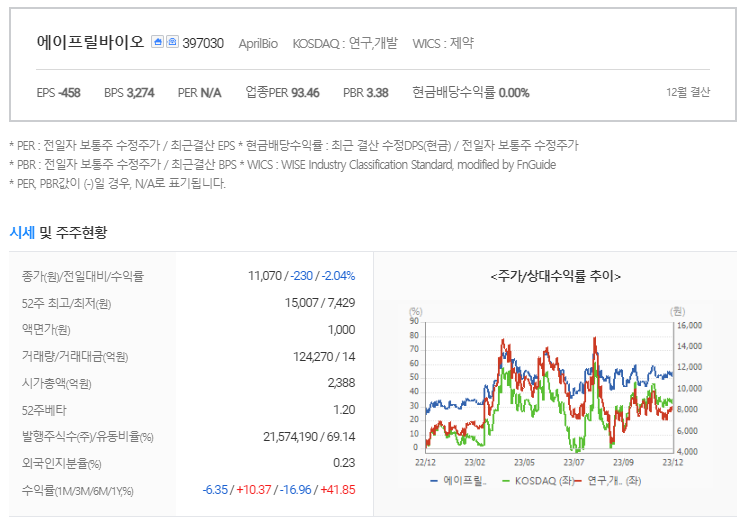
Task: Click the 현금배당수익률 0.00% figure
Action: pos(471,92)
